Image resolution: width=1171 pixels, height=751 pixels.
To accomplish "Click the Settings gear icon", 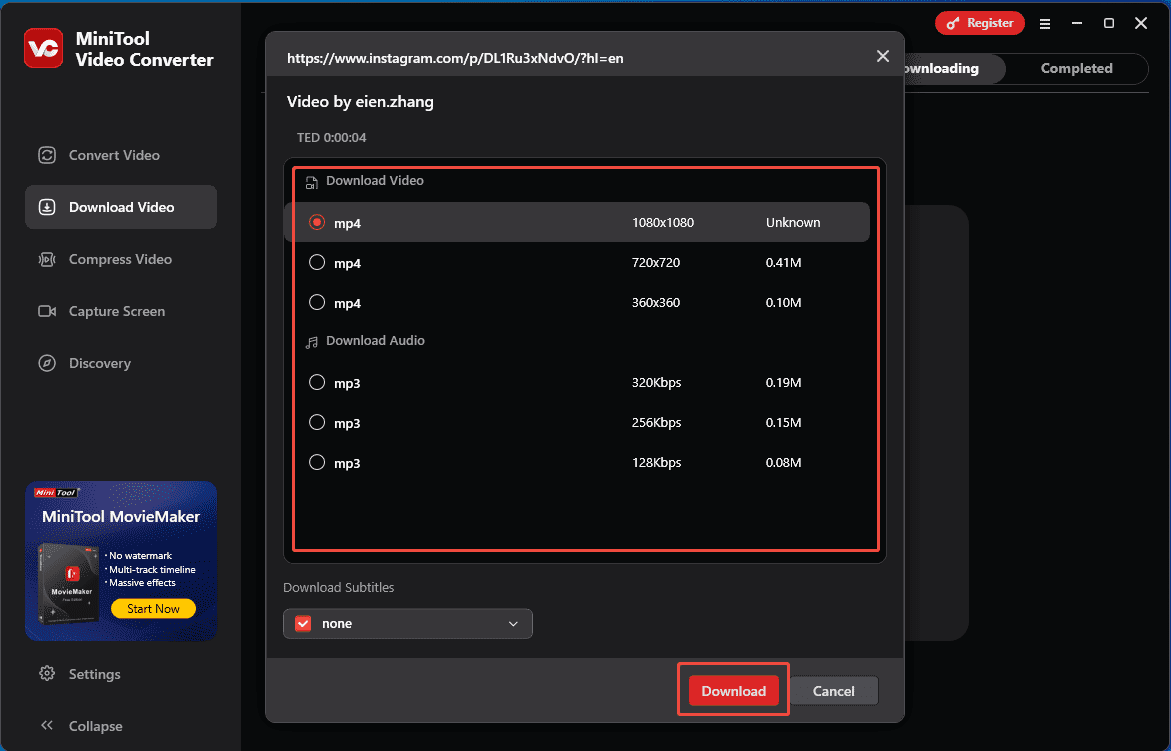I will click(47, 673).
